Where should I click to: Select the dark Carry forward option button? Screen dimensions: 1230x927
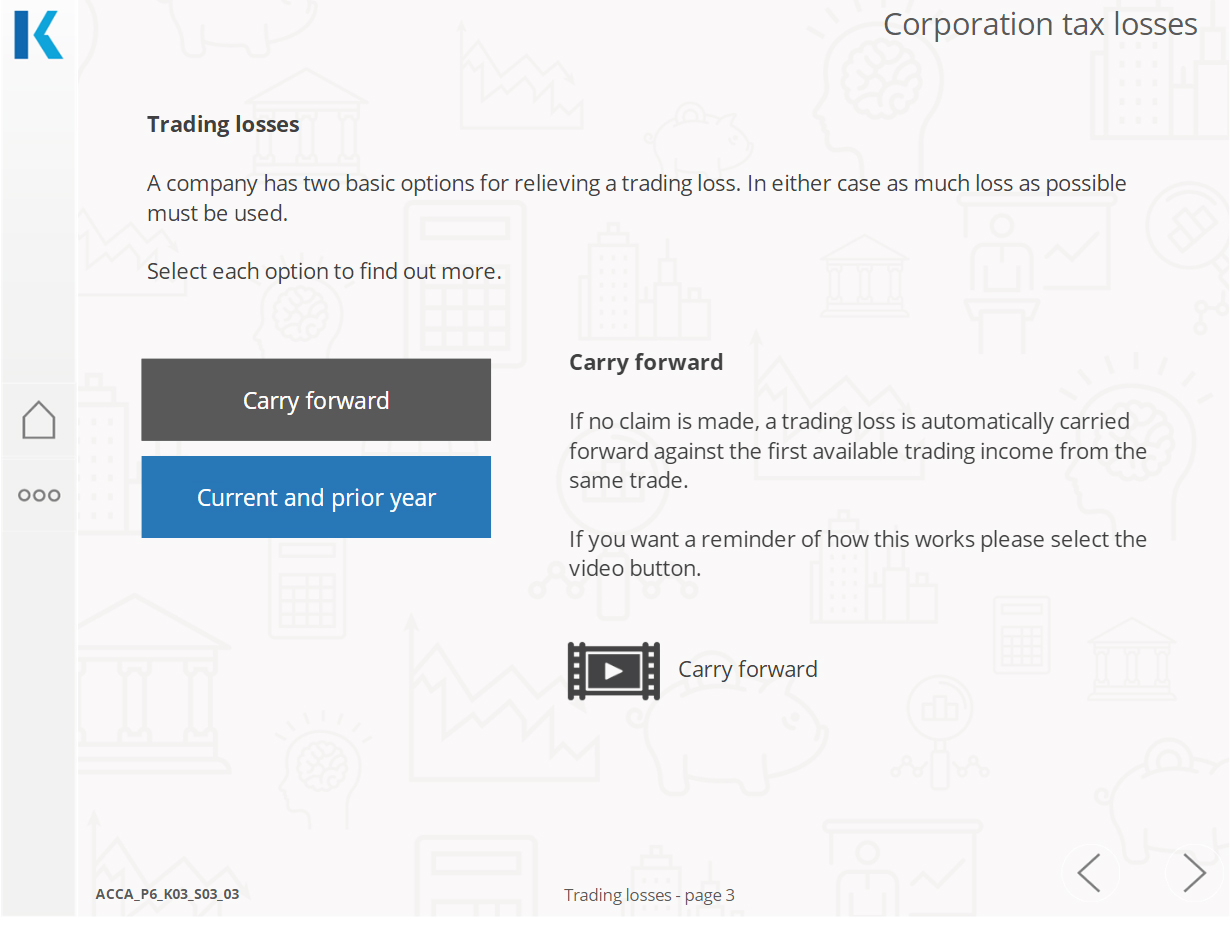click(316, 400)
